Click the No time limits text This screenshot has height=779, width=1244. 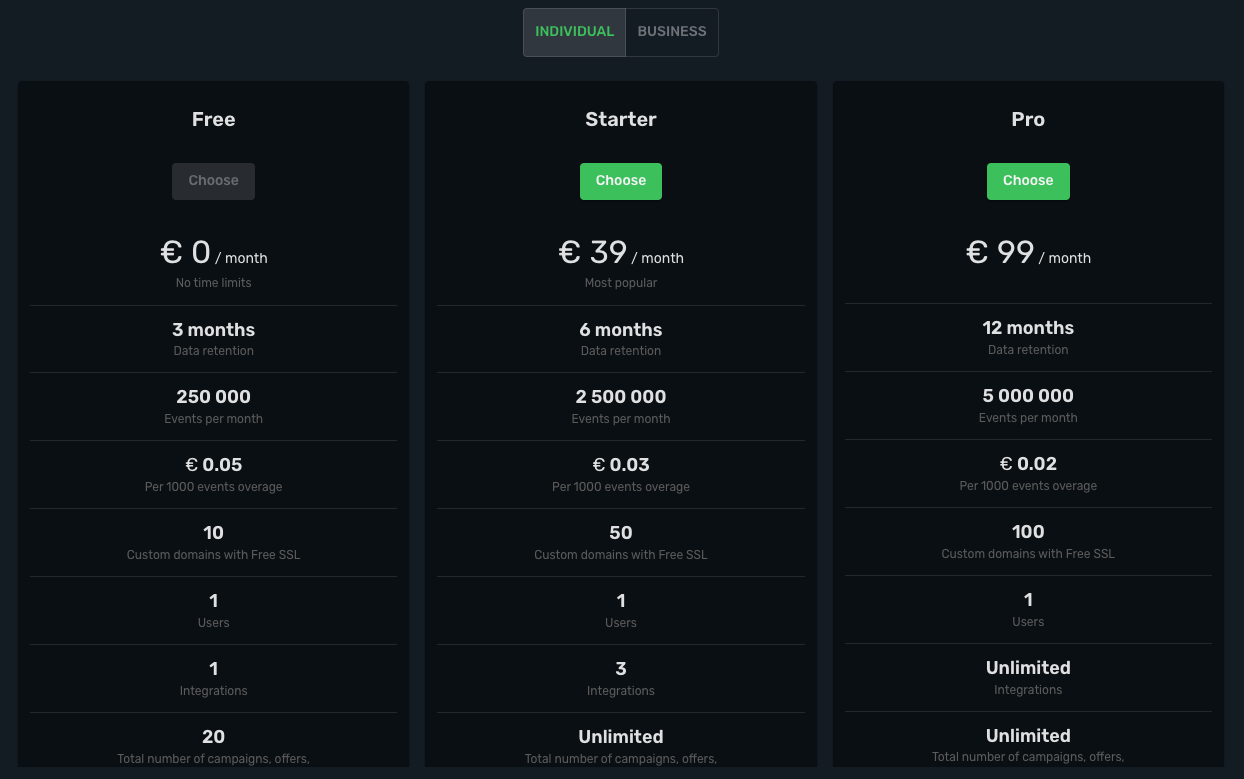(x=213, y=283)
